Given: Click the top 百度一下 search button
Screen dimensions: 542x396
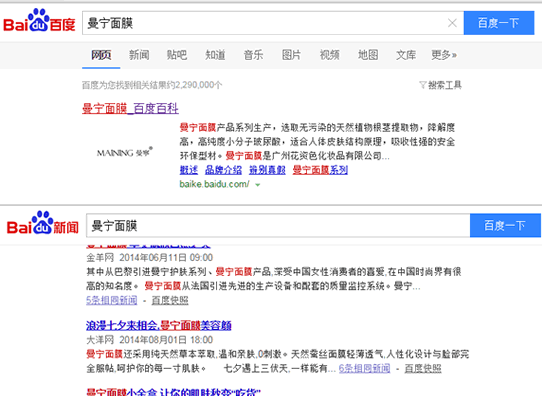Looking at the screenshot, I should pos(498,23).
